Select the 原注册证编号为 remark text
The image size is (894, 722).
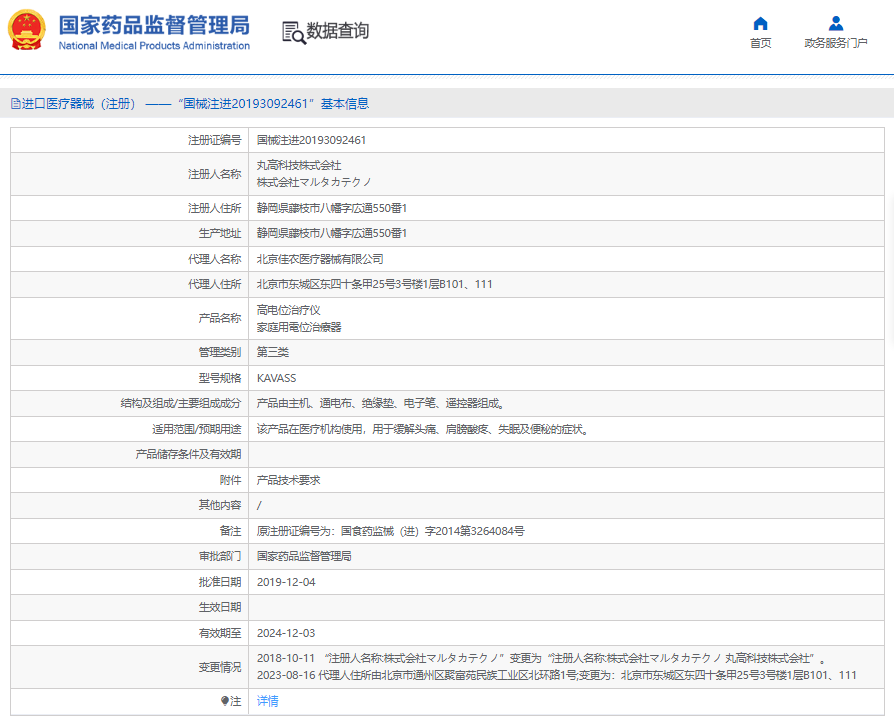[391, 531]
